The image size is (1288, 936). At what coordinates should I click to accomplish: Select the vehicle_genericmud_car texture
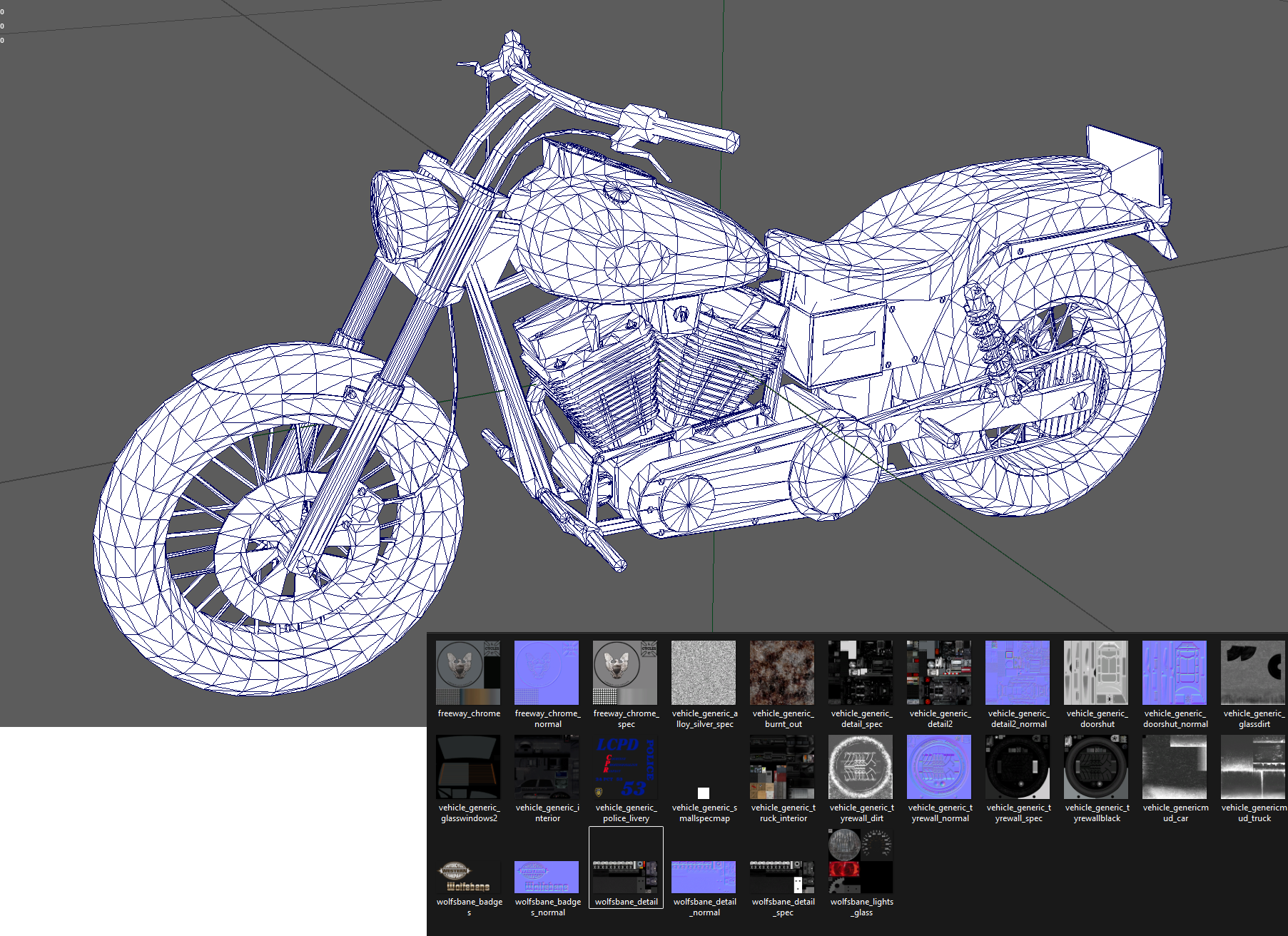1175,767
